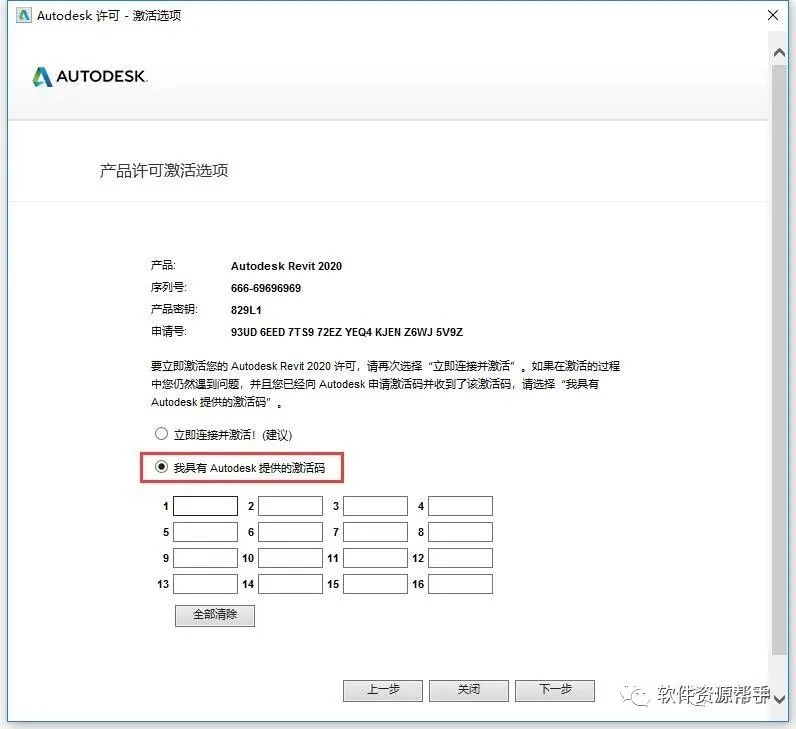Click the '申请号:' label
The image size is (796, 729).
pyautogui.click(x=169, y=332)
